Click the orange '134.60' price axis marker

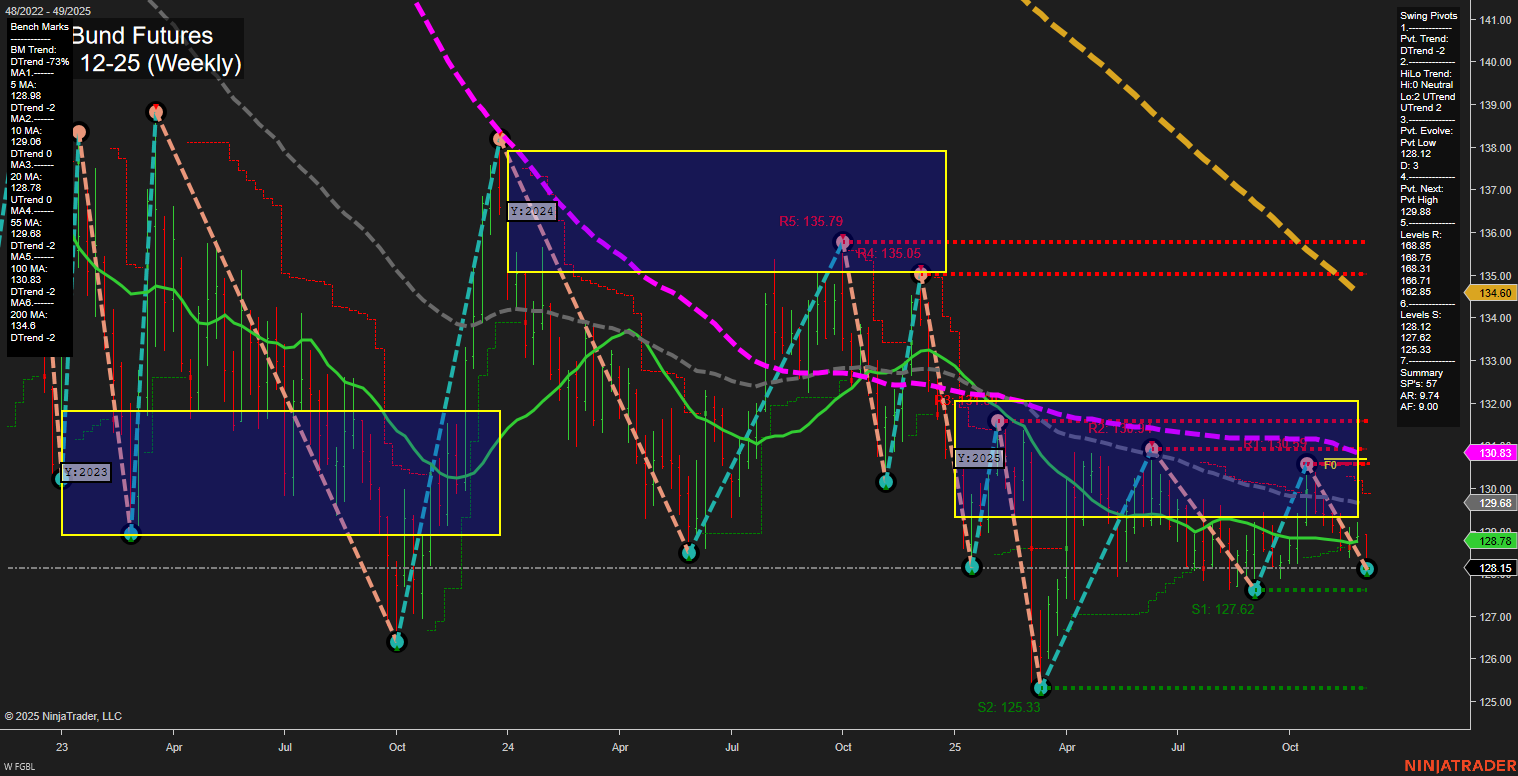pyautogui.click(x=1490, y=293)
